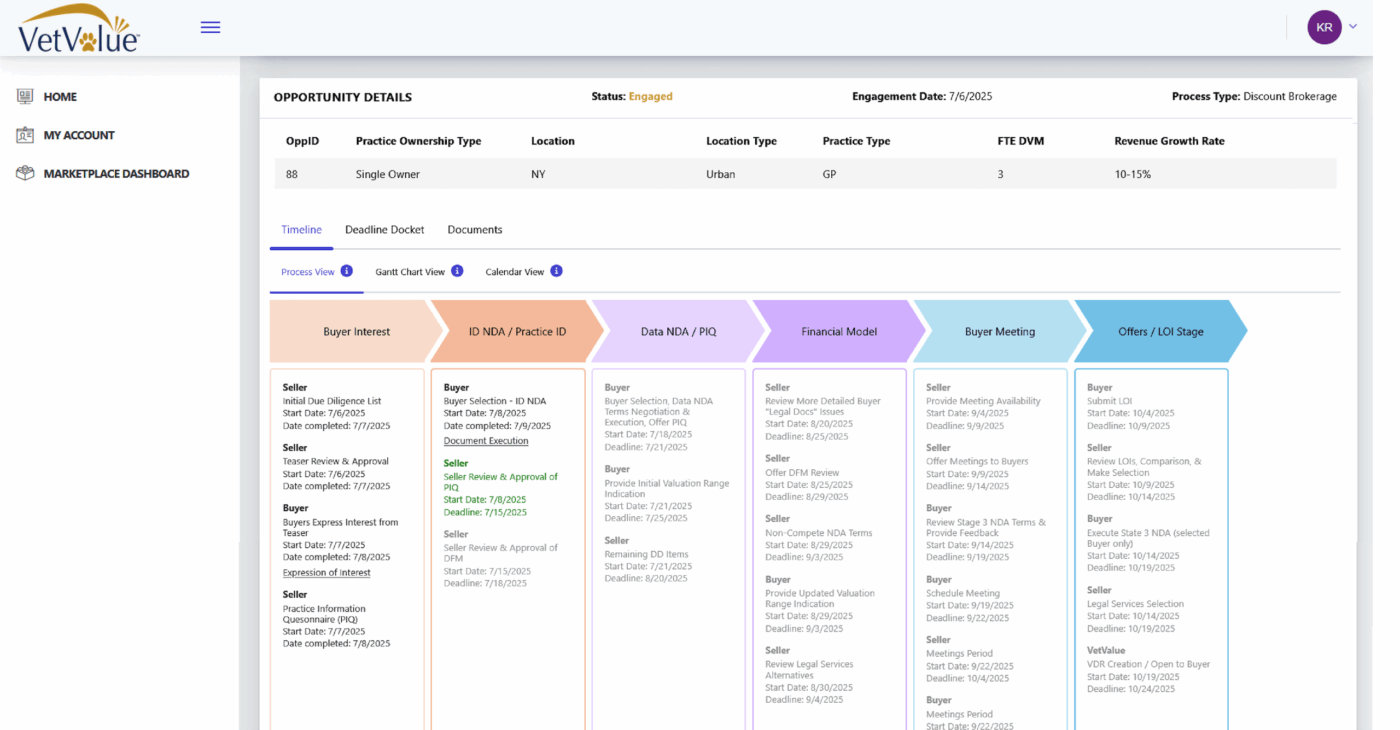Screen dimensions: 1400x730
Task: Open the Document Execution link
Action: pyautogui.click(x=486, y=441)
